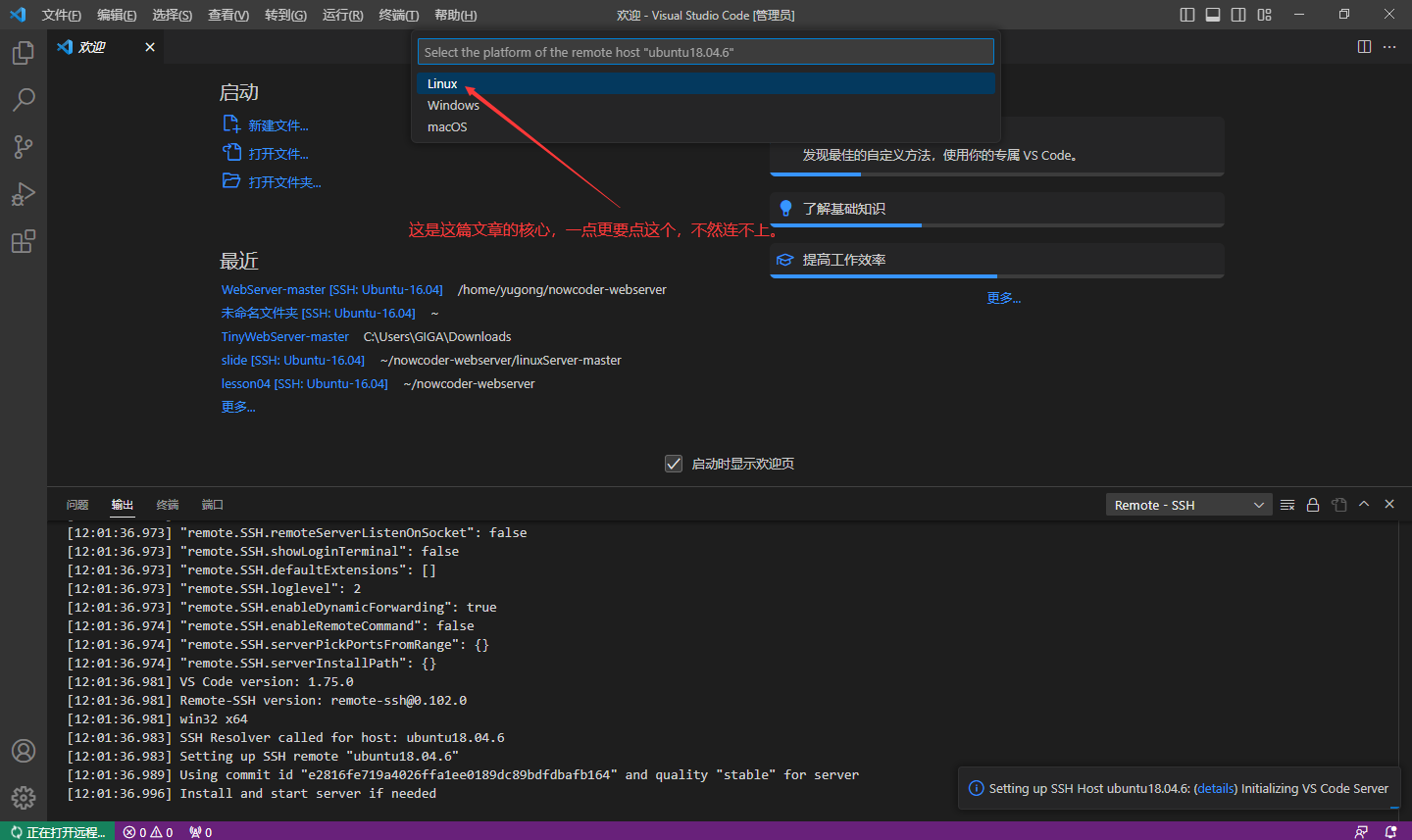
Task: Open the 转到(G) menu
Action: click(285, 15)
